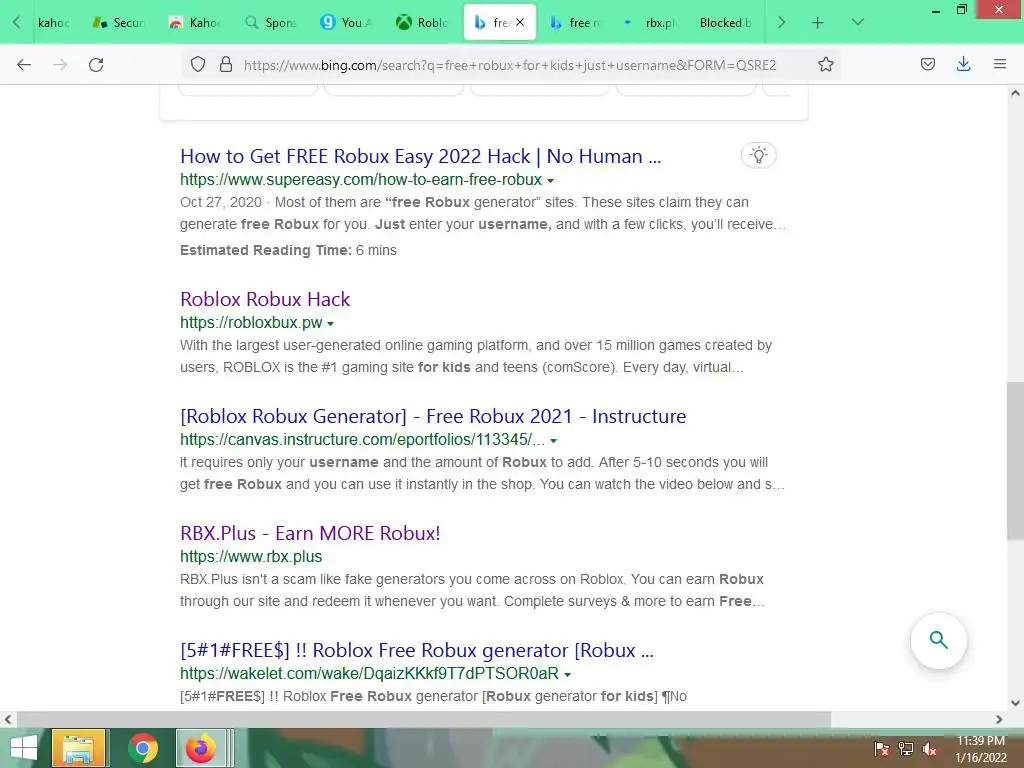The image size is (1024, 768).
Task: Switch to the Spons tab
Action: point(270,23)
